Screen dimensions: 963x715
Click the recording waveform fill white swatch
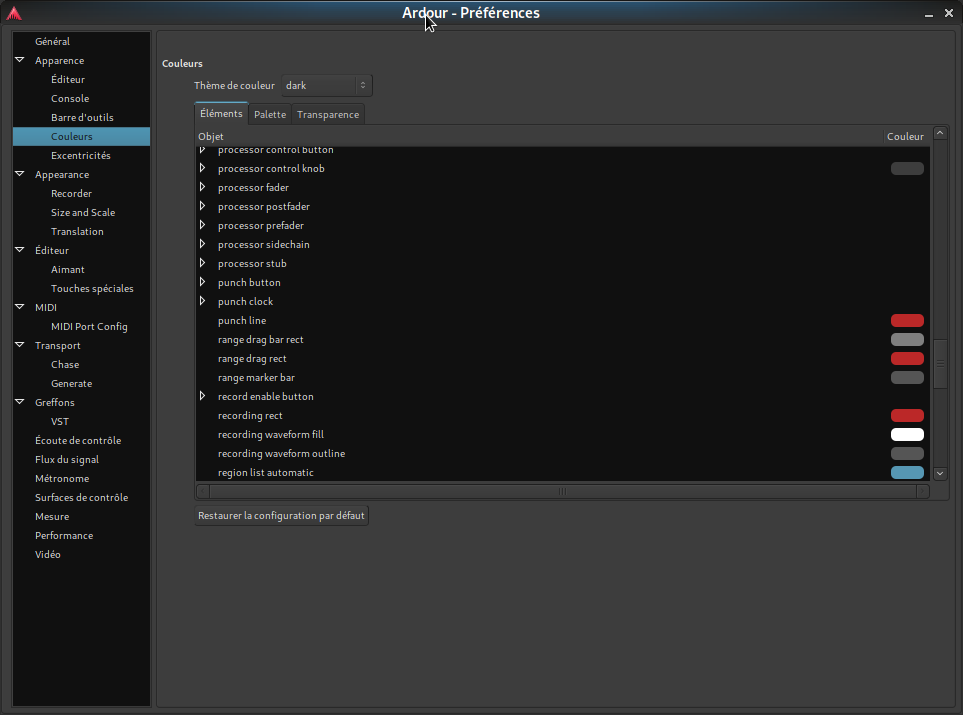(x=907, y=435)
